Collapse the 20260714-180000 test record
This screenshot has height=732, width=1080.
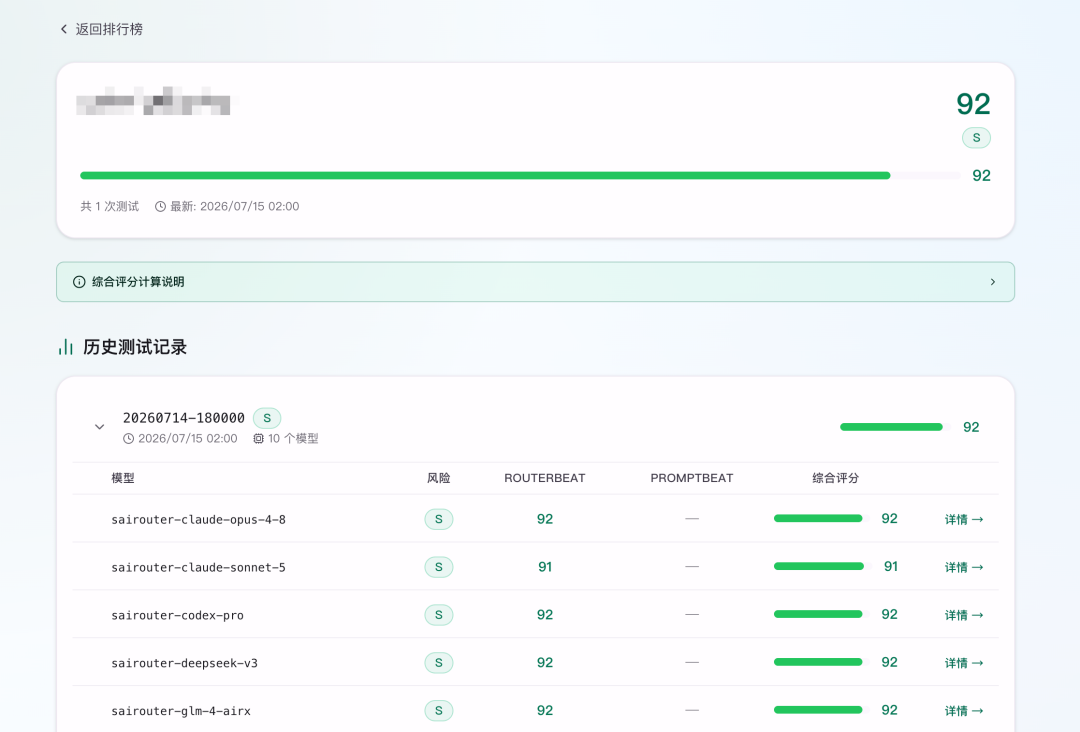(x=99, y=427)
